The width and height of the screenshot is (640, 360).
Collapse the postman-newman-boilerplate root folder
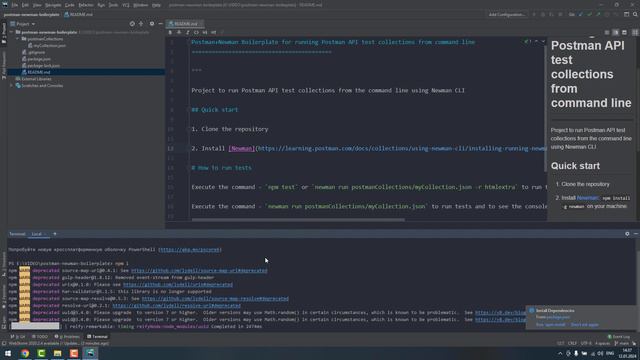[x=12, y=32]
